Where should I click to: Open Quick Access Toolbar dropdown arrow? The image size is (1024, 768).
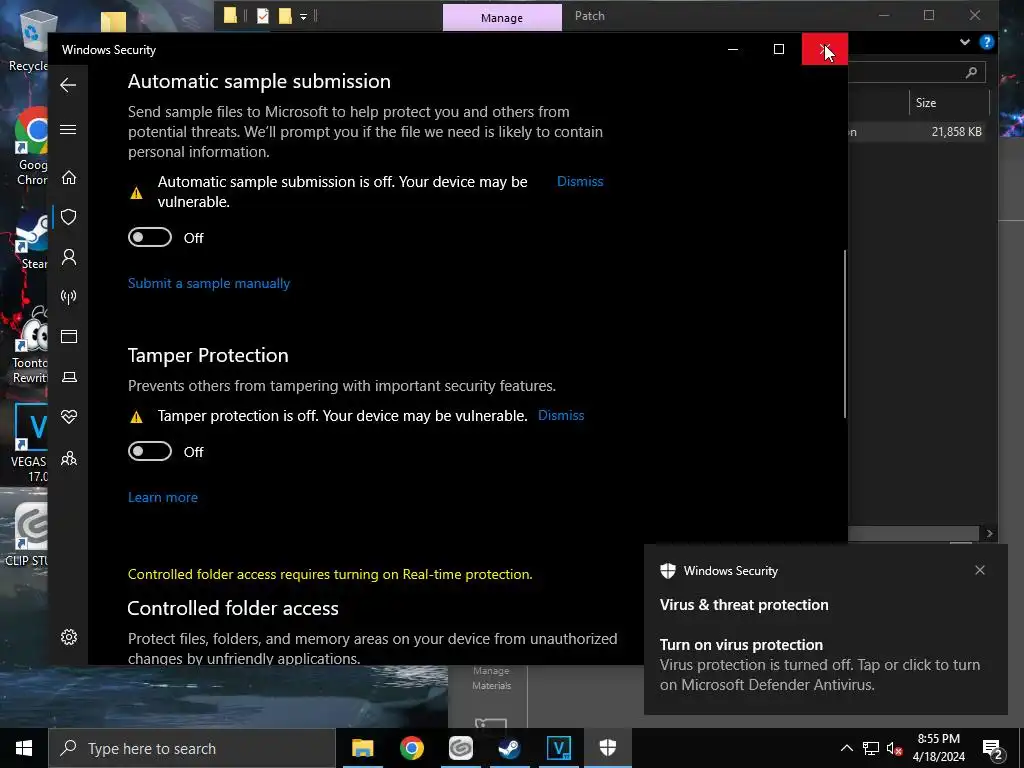coord(304,16)
